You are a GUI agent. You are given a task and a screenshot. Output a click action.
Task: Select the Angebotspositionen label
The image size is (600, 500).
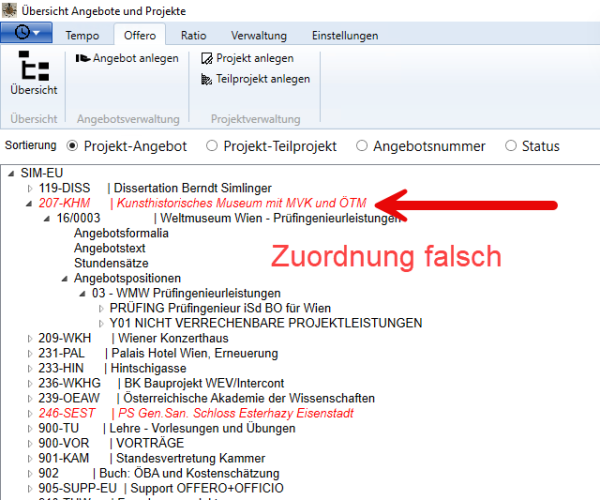point(127,278)
